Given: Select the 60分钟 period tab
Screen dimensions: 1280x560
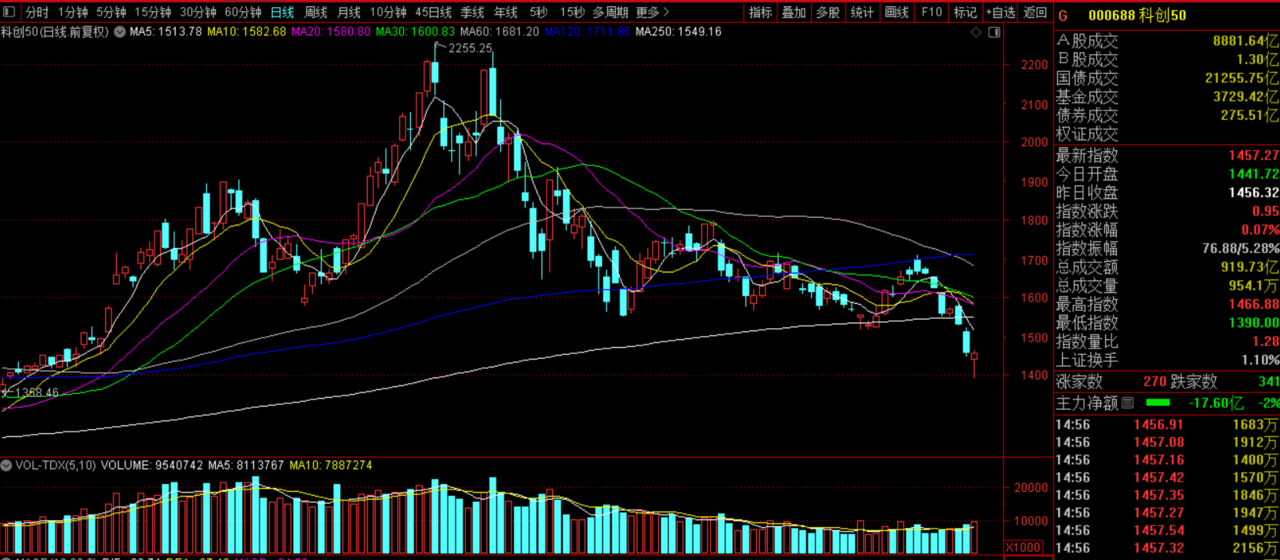Looking at the screenshot, I should 243,13.
